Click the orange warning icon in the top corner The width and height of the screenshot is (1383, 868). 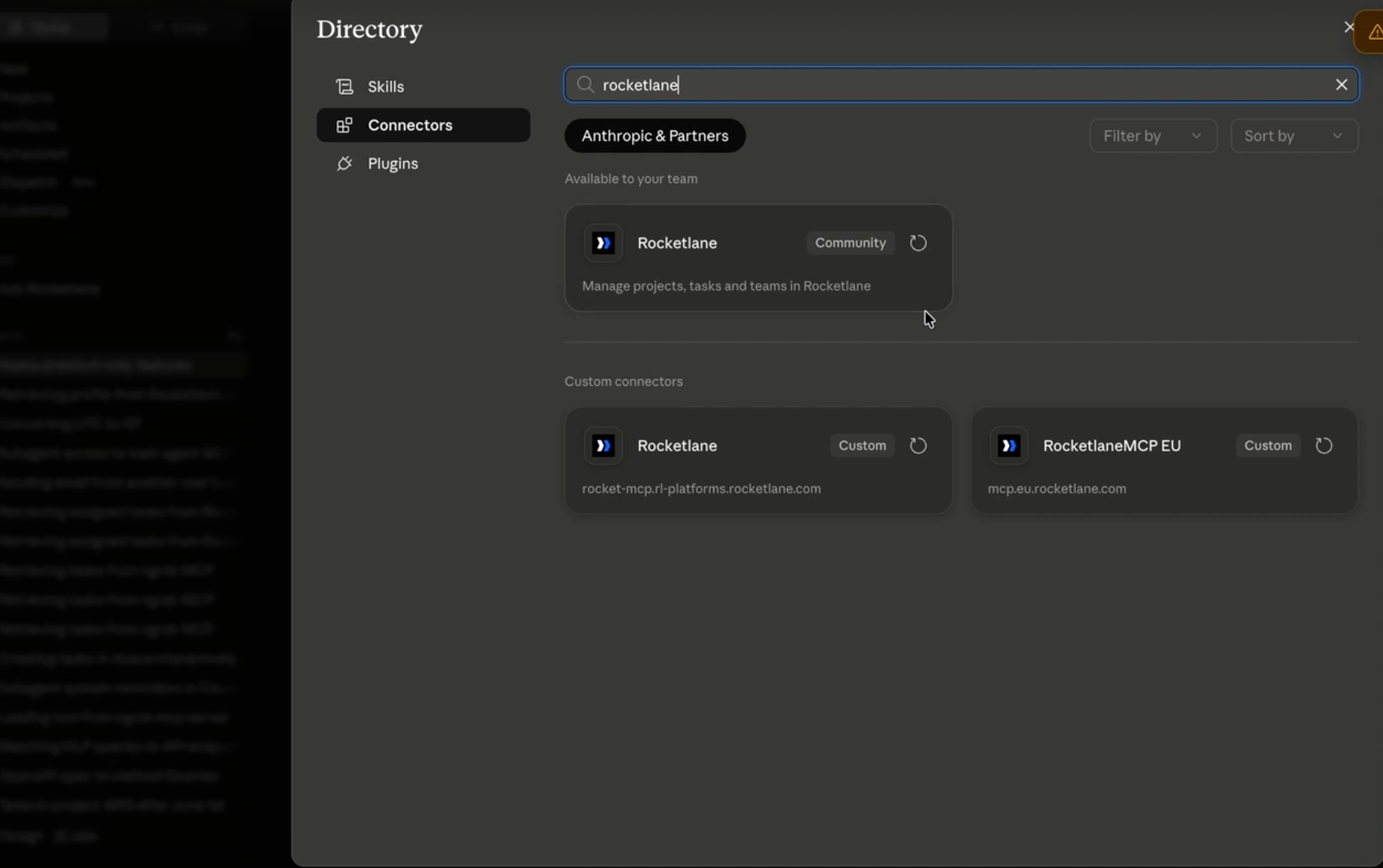(1375, 32)
